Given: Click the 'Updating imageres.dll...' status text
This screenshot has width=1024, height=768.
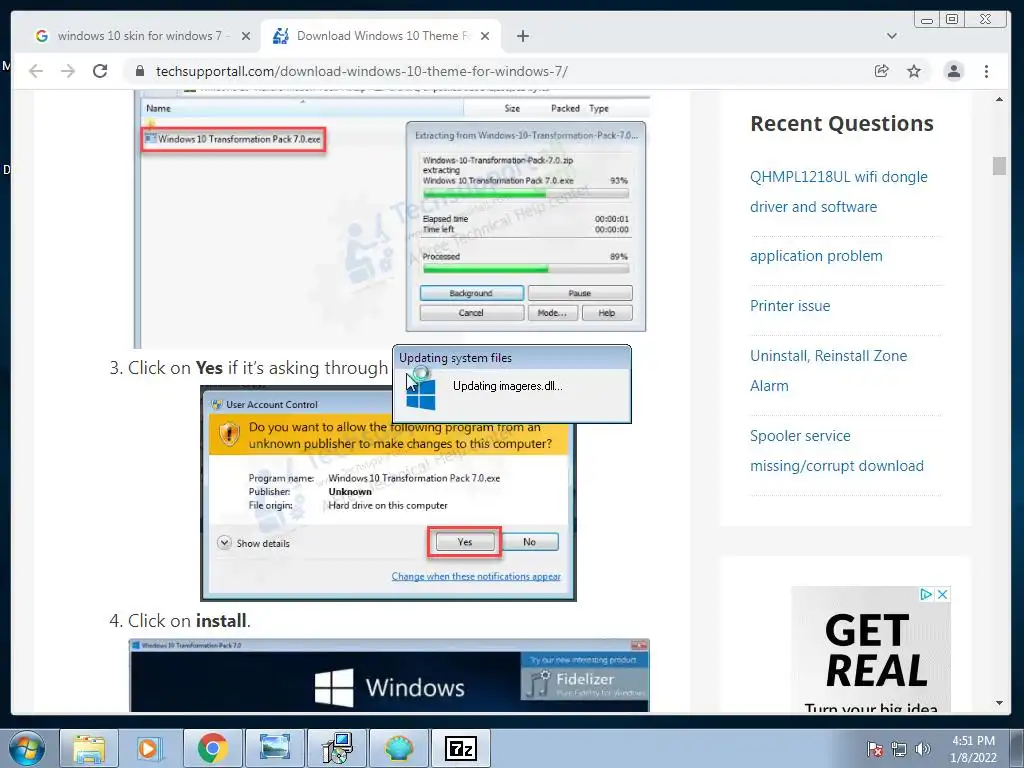Looking at the screenshot, I should (507, 386).
